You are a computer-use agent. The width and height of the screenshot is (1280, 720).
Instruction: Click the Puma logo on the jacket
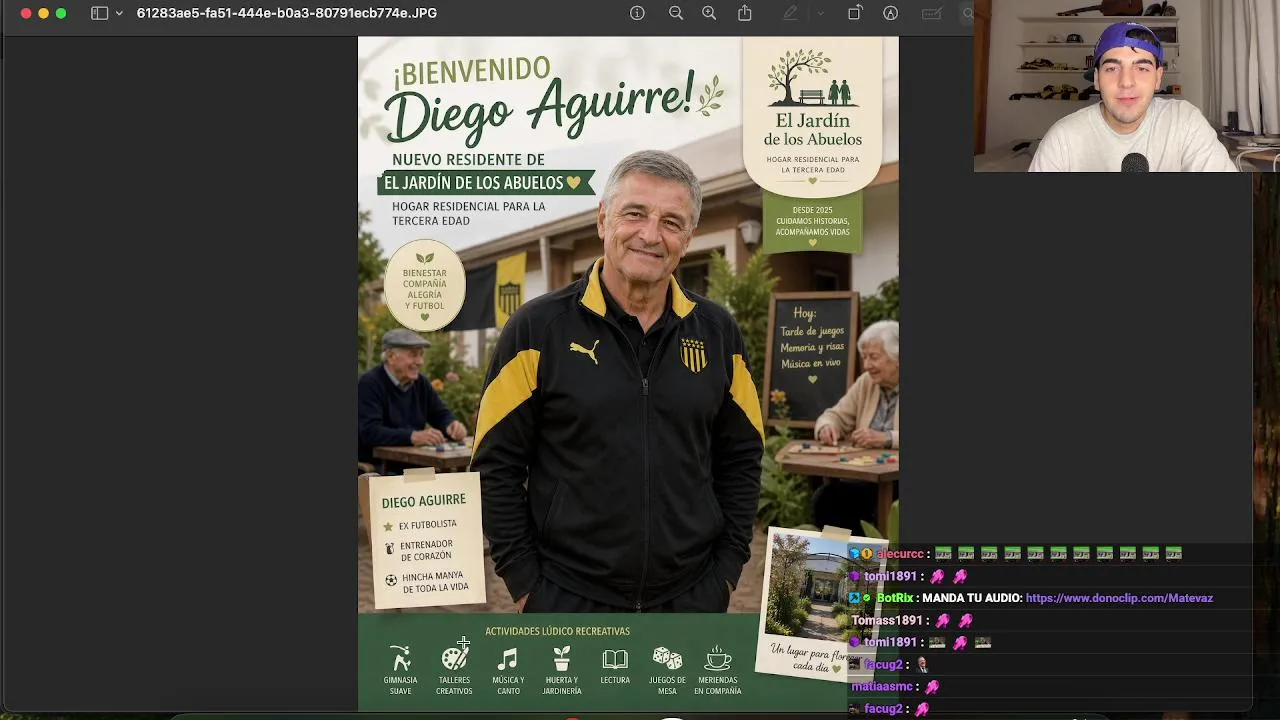[584, 351]
